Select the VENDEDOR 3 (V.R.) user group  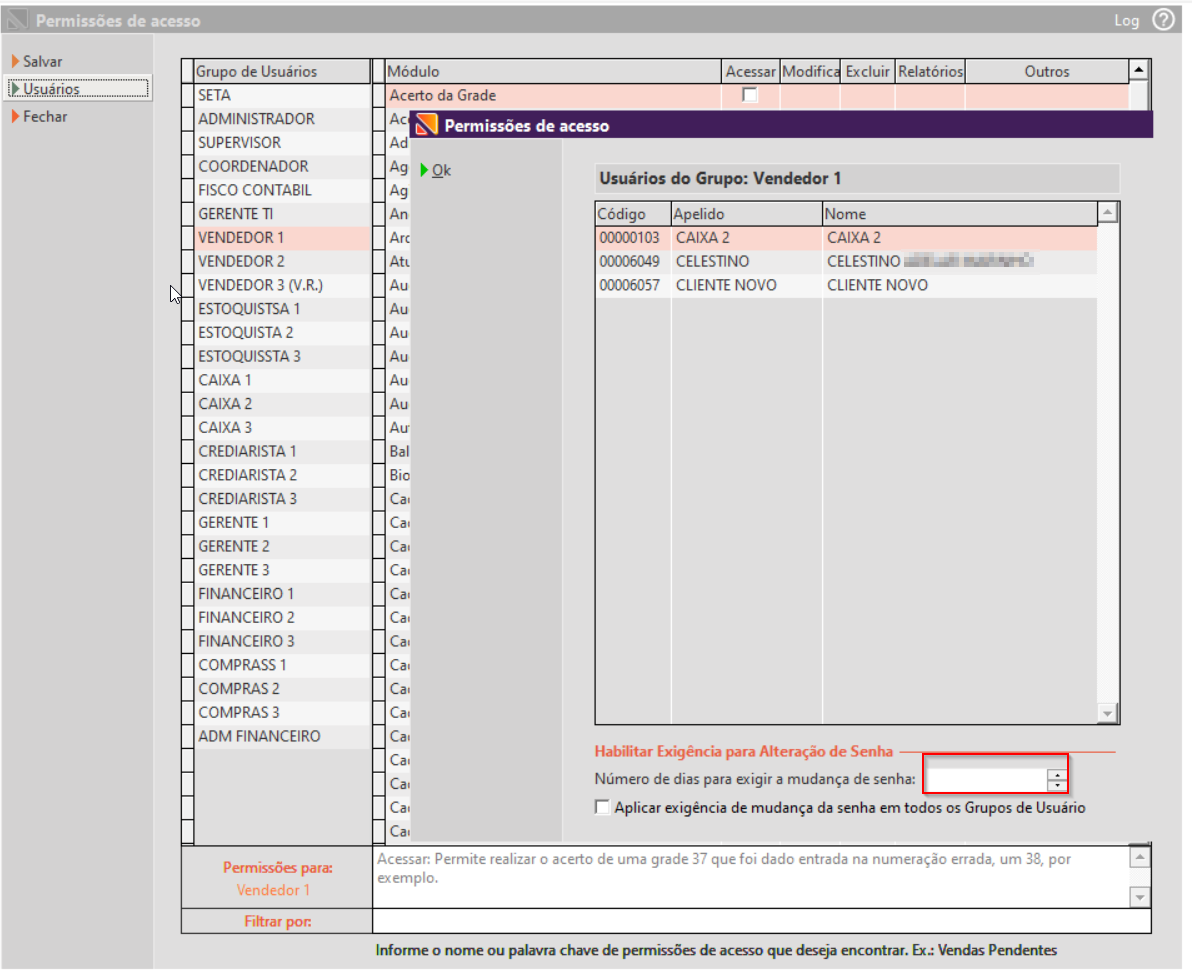[282, 285]
